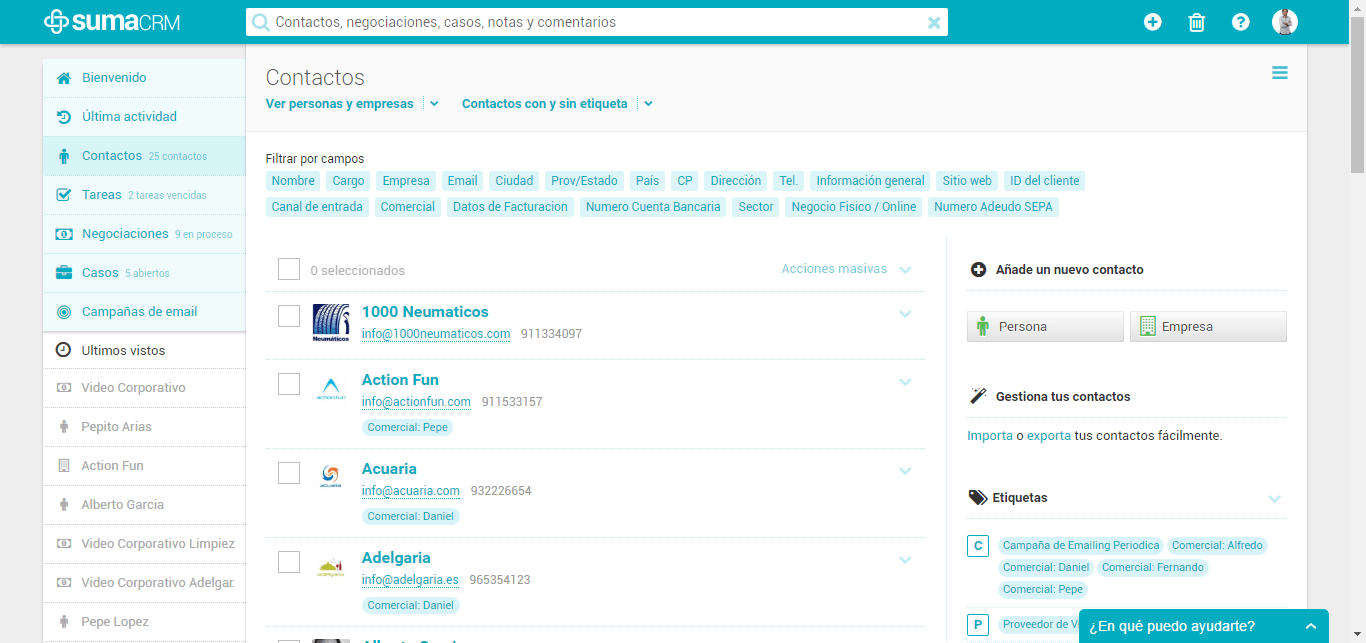Viewport: 1366px width, 643px height.
Task: Tick the Action Fun contact checkbox
Action: [288, 383]
